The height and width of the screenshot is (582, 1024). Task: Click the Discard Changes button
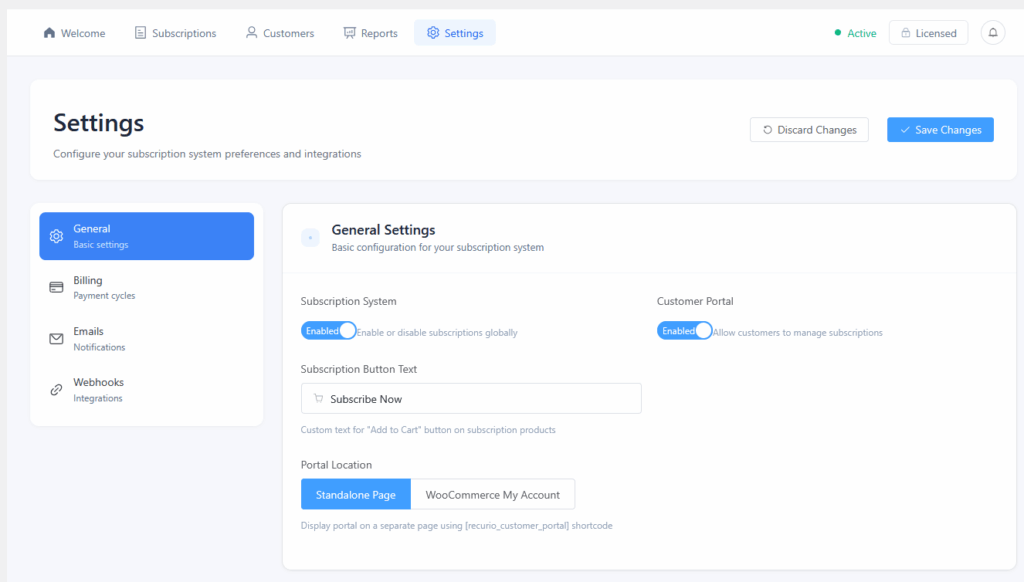(809, 130)
